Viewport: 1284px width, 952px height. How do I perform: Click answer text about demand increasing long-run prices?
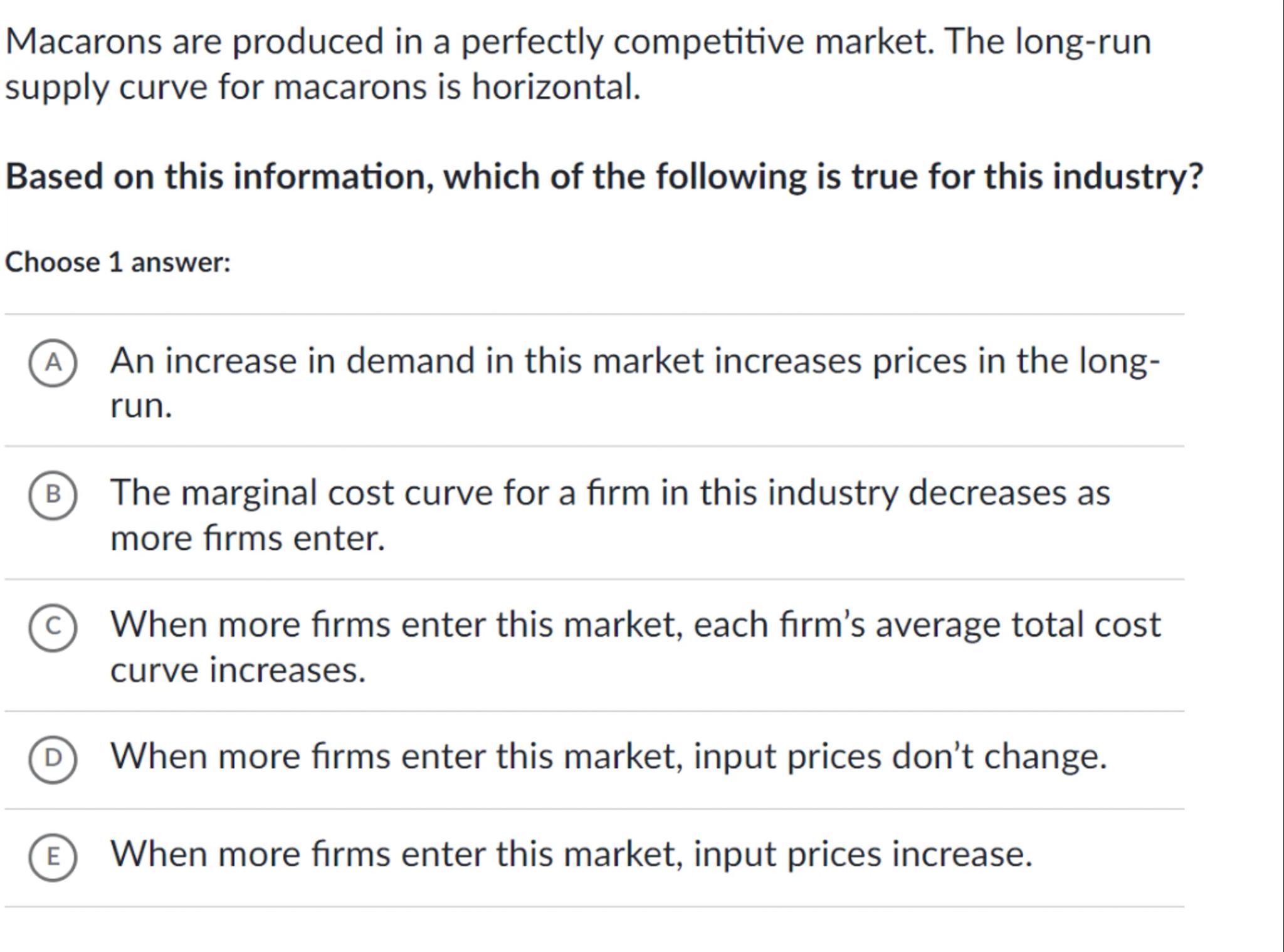tap(634, 362)
